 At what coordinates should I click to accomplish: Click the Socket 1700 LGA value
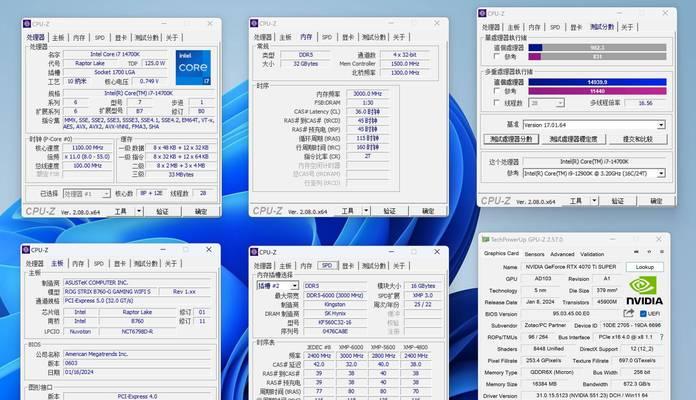pos(115,72)
